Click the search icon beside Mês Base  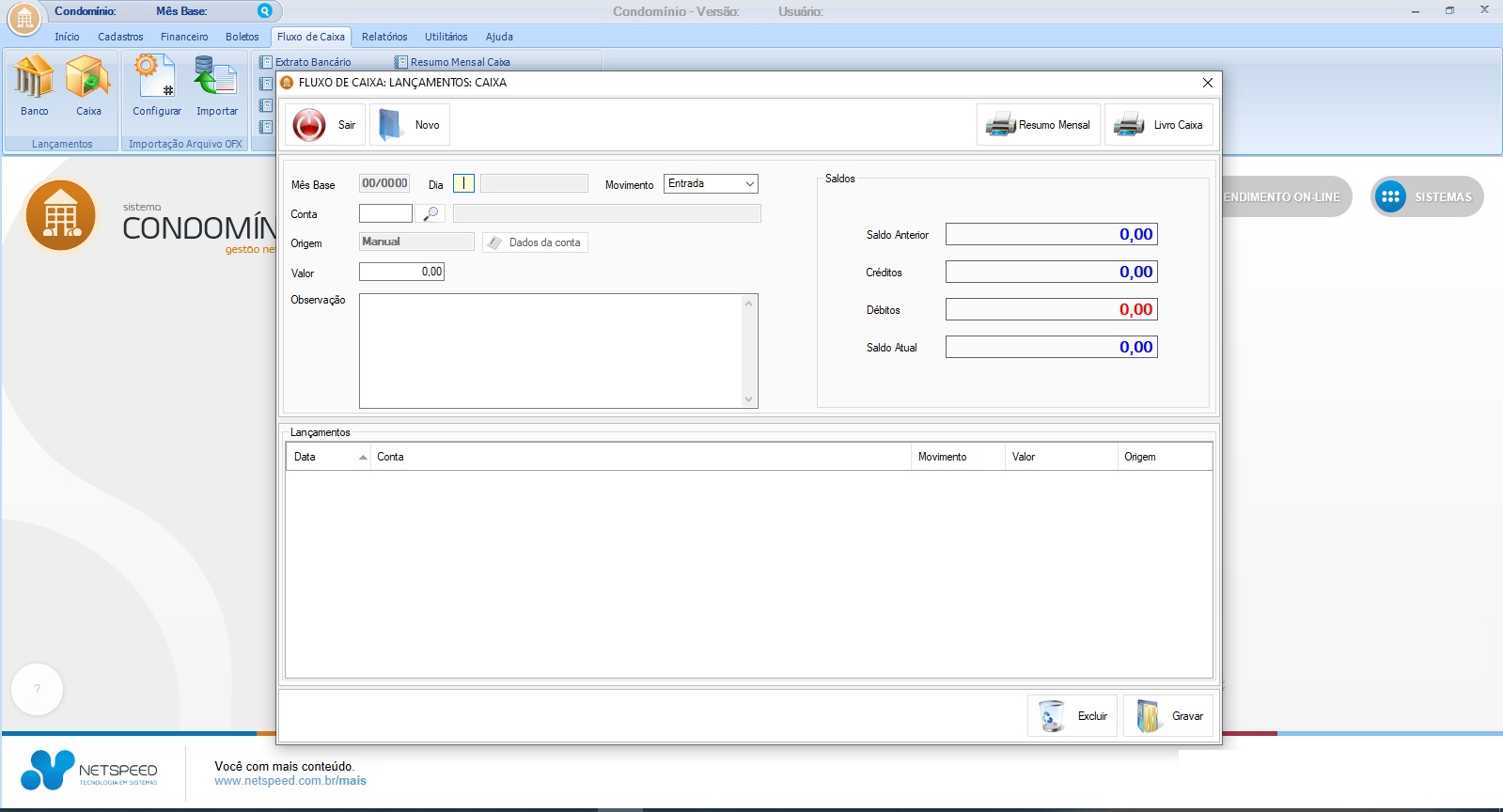pyautogui.click(x=265, y=11)
